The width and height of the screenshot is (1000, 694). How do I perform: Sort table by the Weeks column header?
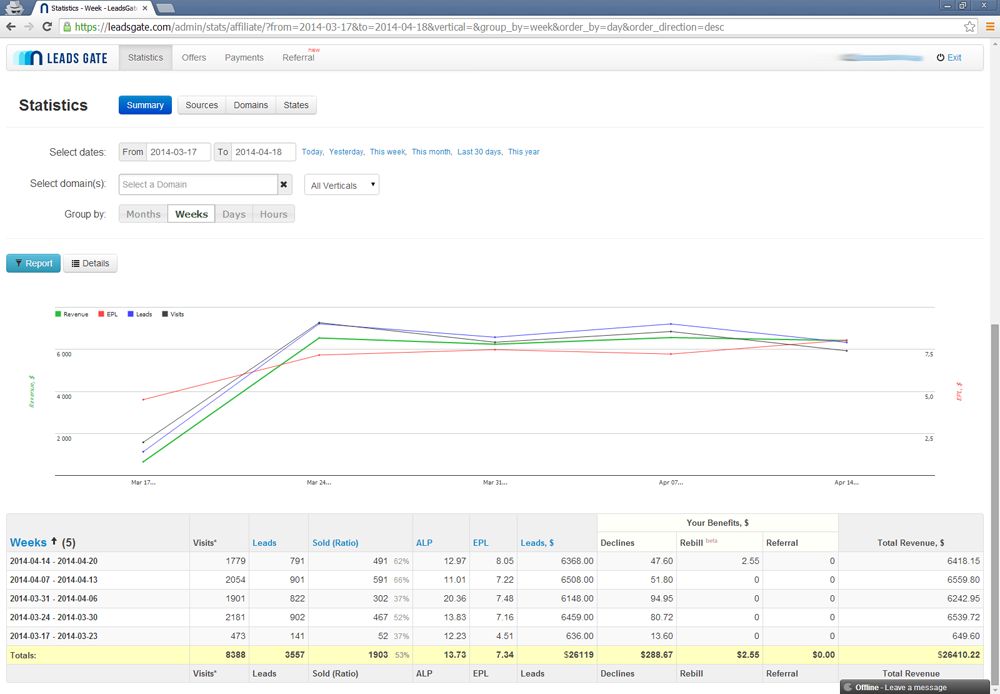(28, 543)
